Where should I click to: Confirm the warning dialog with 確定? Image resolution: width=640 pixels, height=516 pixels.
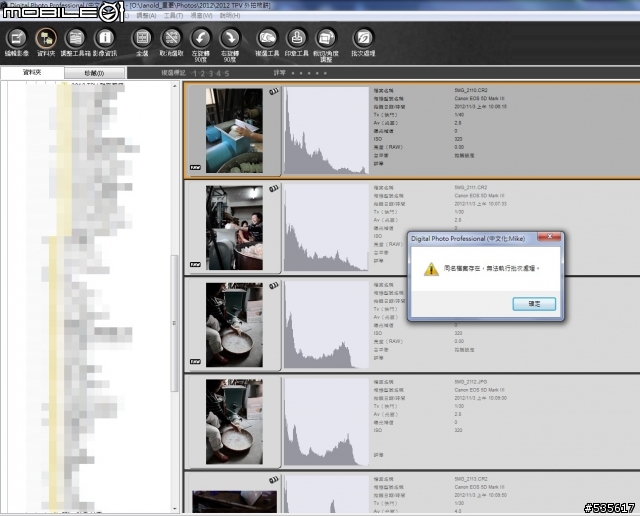[534, 304]
